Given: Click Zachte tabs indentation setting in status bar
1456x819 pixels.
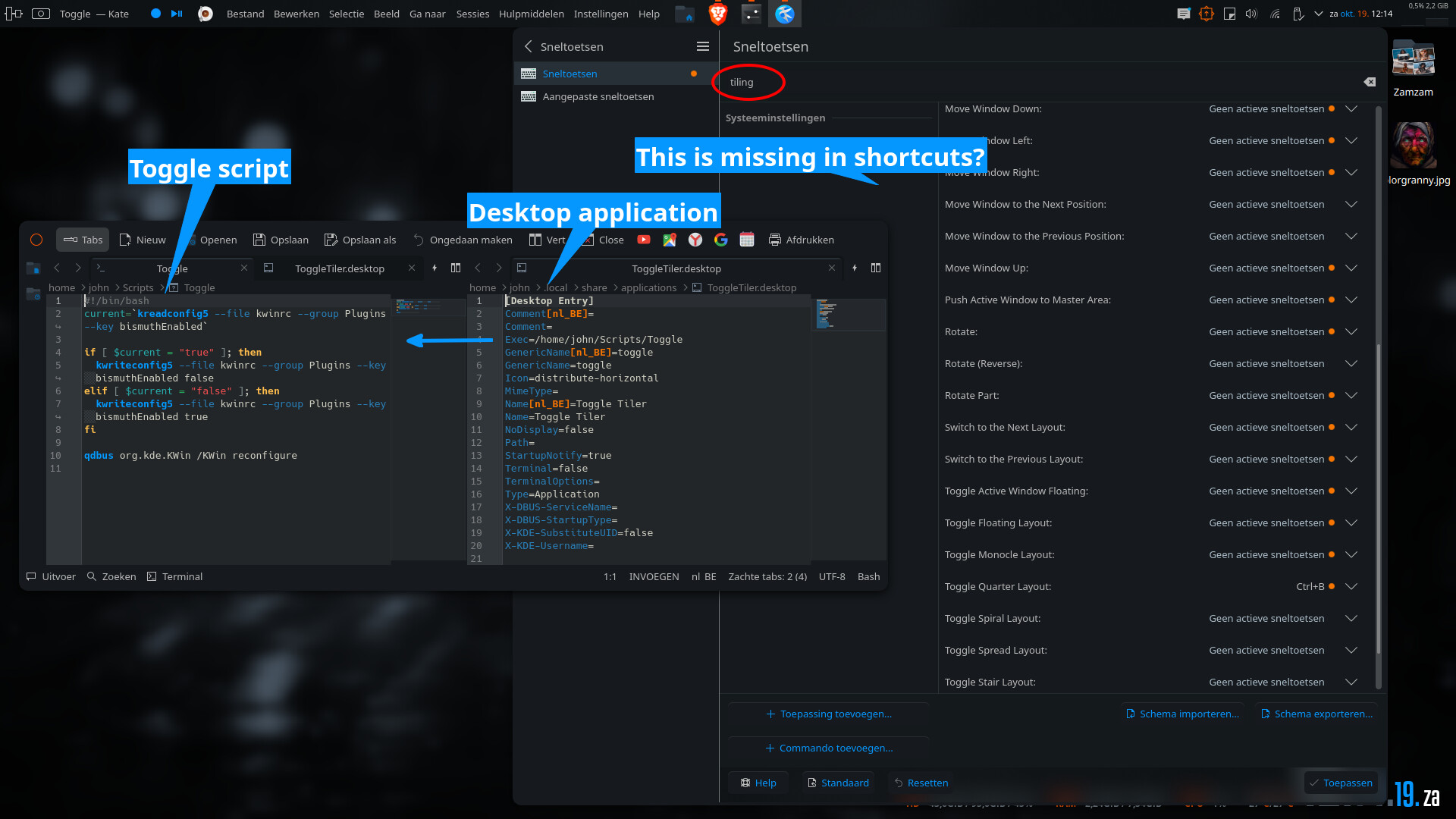Looking at the screenshot, I should click(x=767, y=576).
